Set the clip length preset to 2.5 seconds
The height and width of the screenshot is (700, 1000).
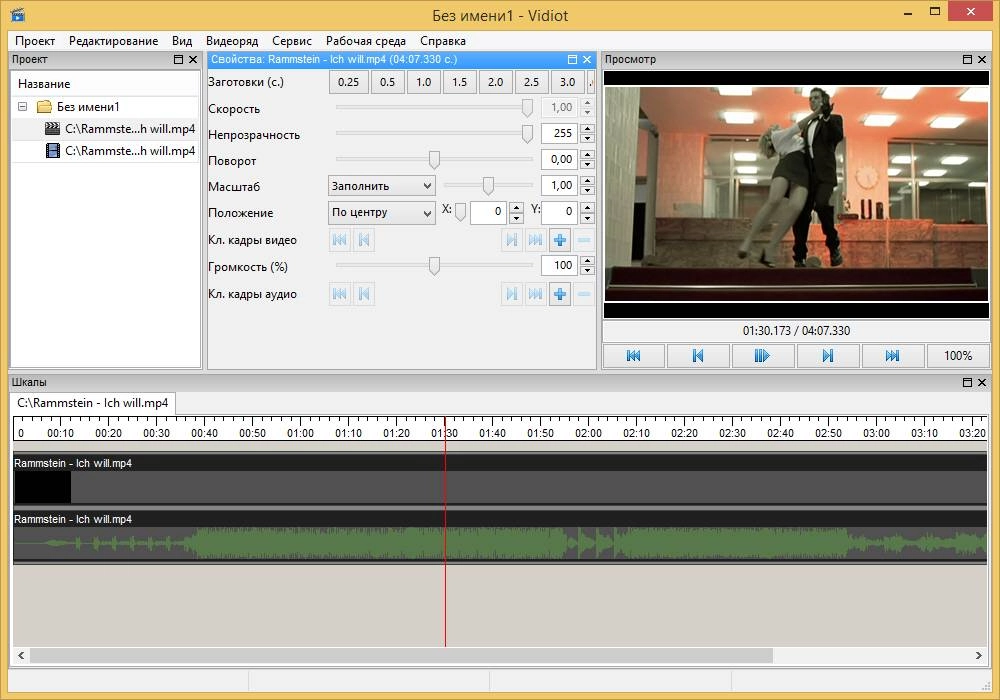click(x=531, y=82)
